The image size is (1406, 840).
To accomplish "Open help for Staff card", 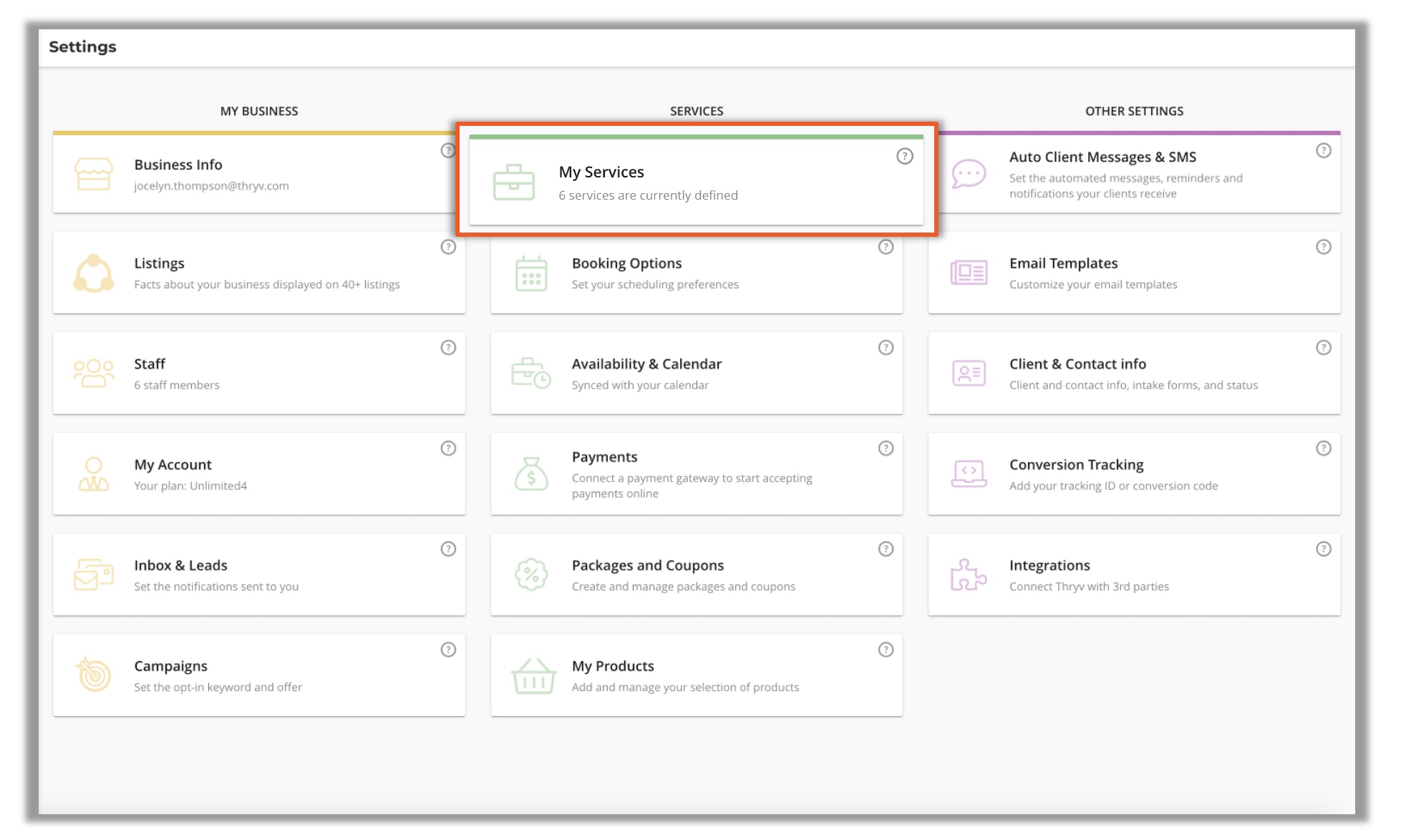I will point(448,348).
